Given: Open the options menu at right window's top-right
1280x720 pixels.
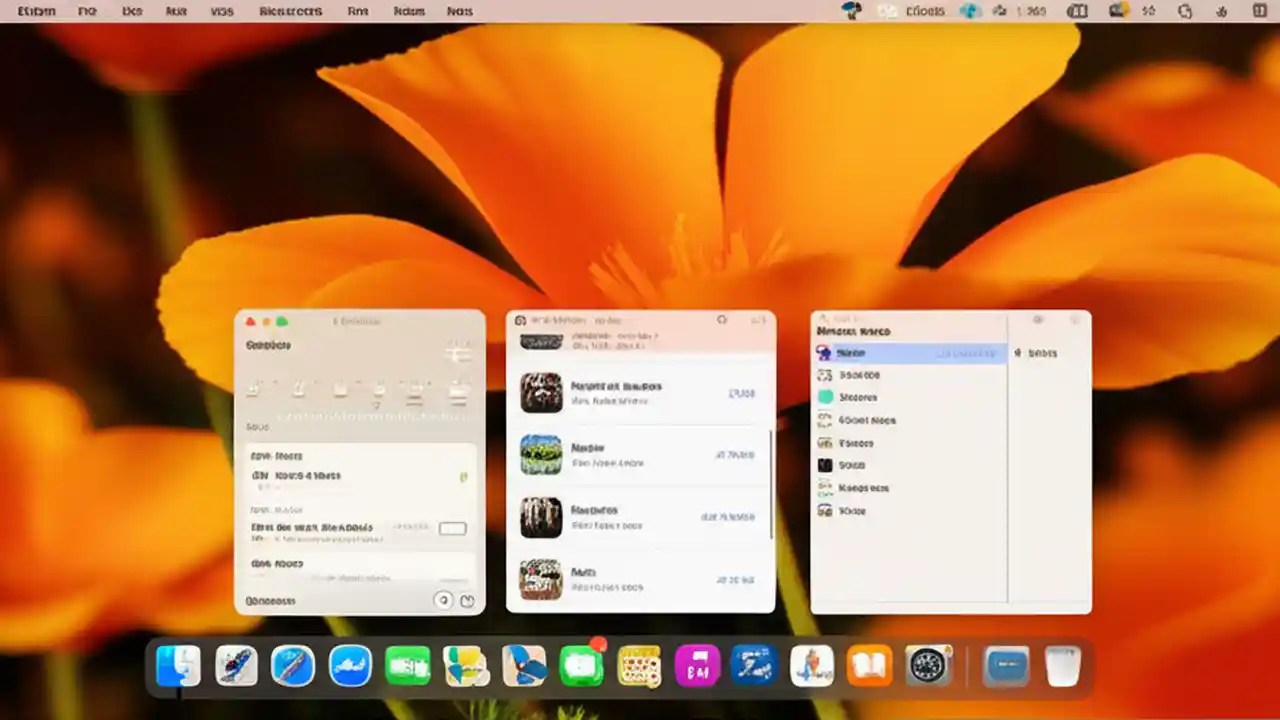Looking at the screenshot, I should click(x=1075, y=318).
